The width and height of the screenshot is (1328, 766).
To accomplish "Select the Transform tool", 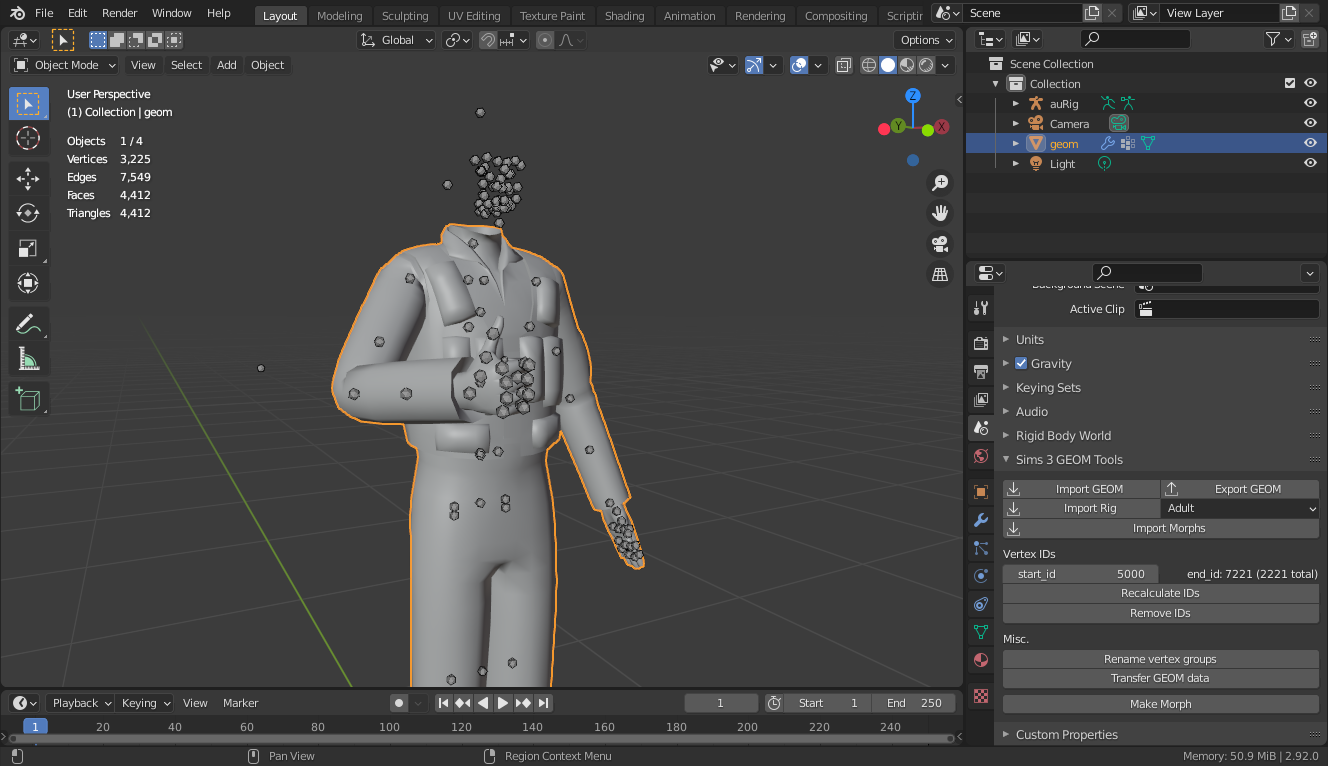I will click(29, 284).
